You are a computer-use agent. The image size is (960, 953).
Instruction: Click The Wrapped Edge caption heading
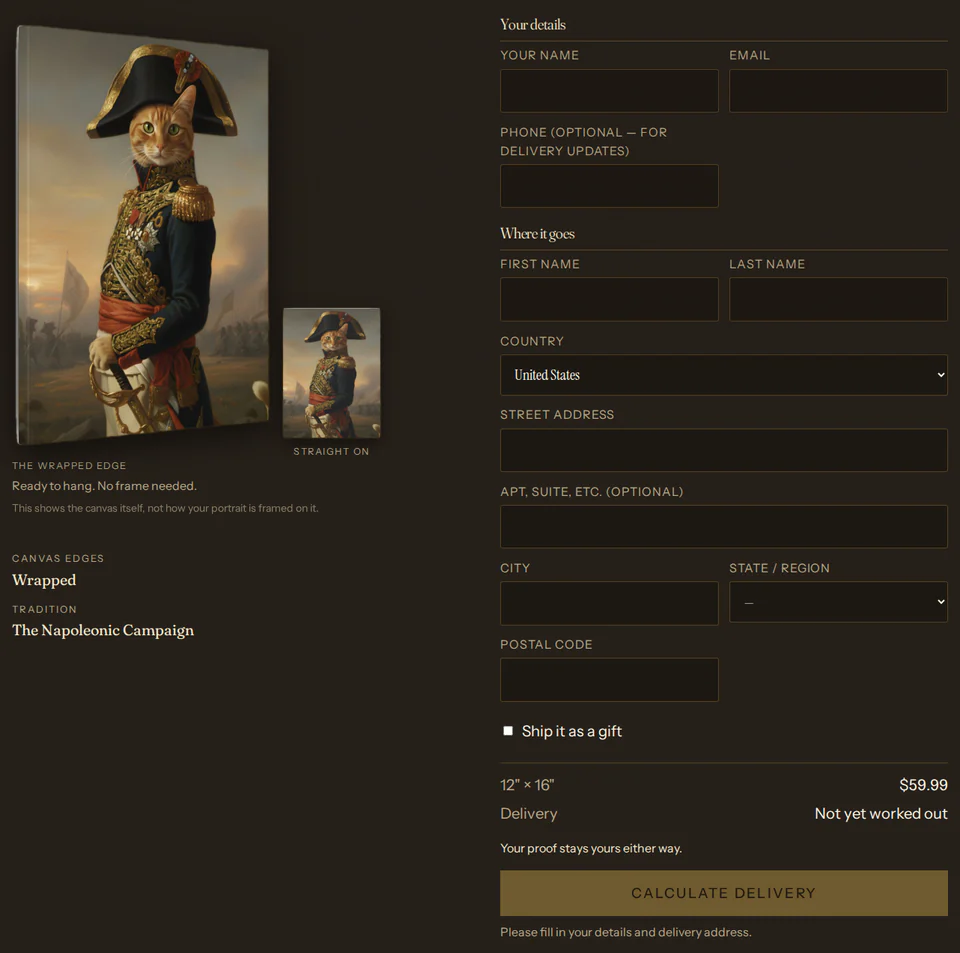(x=69, y=466)
